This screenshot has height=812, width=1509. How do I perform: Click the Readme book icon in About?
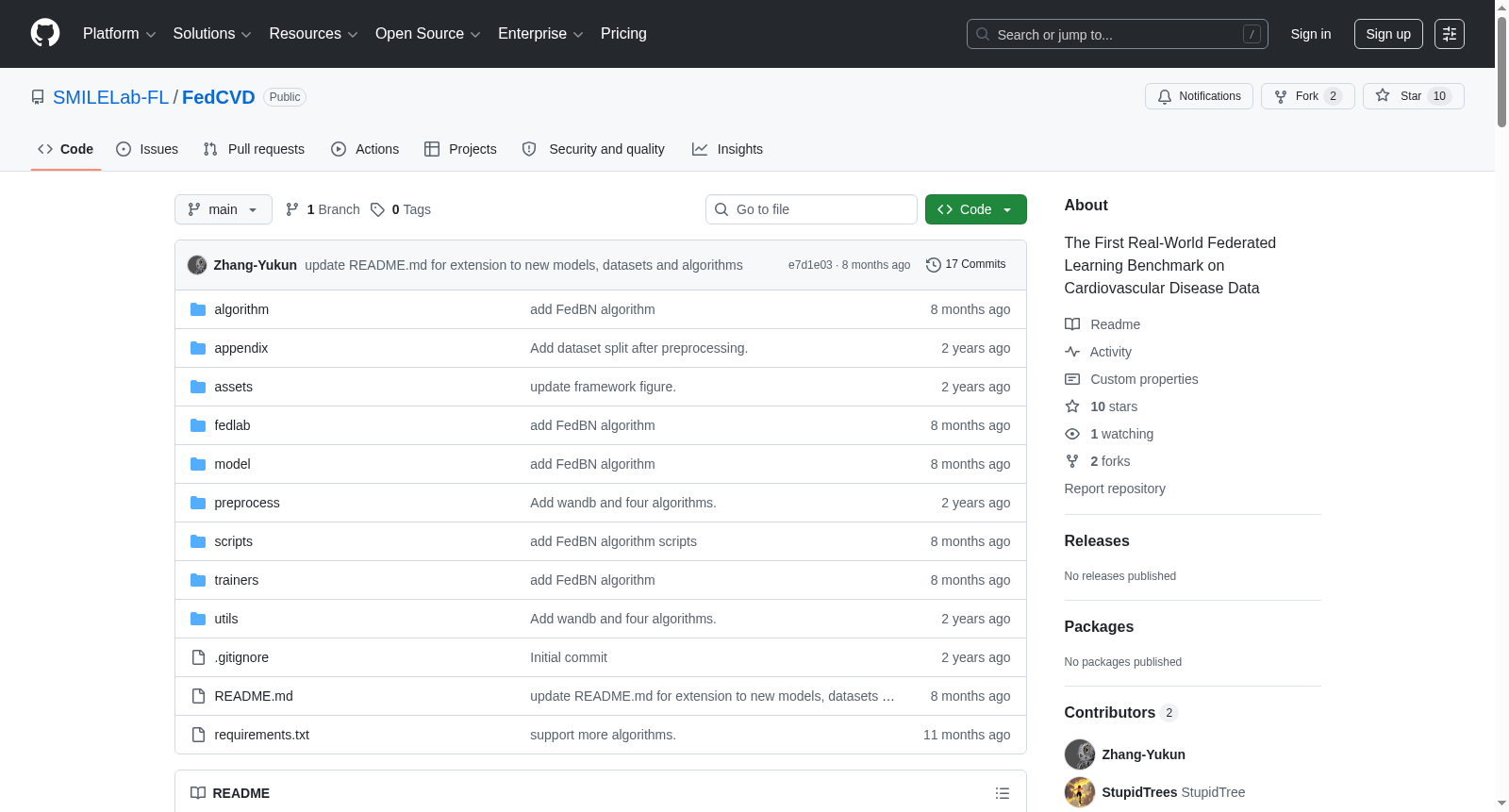[1072, 324]
